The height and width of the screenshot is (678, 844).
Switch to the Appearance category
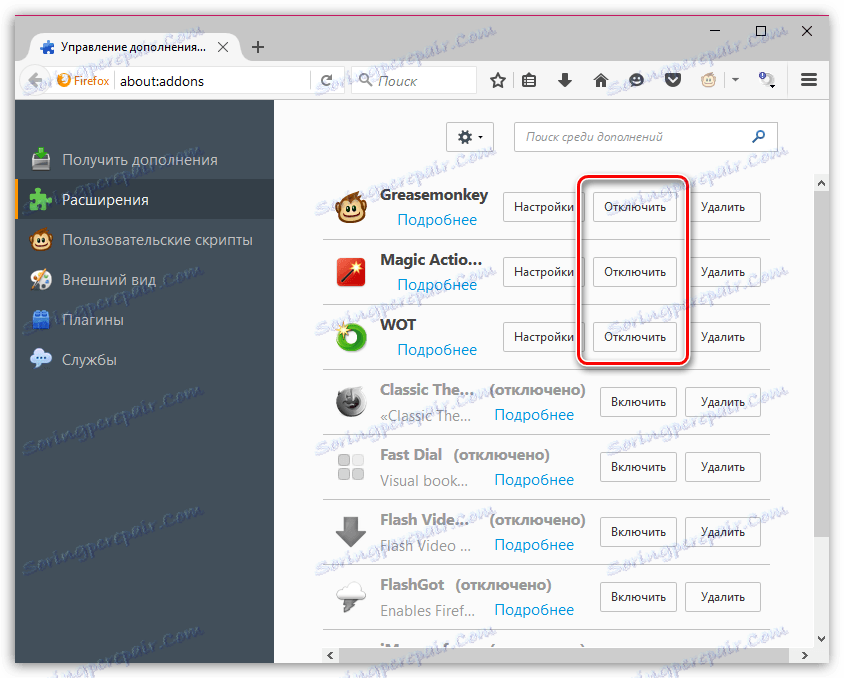click(144, 280)
